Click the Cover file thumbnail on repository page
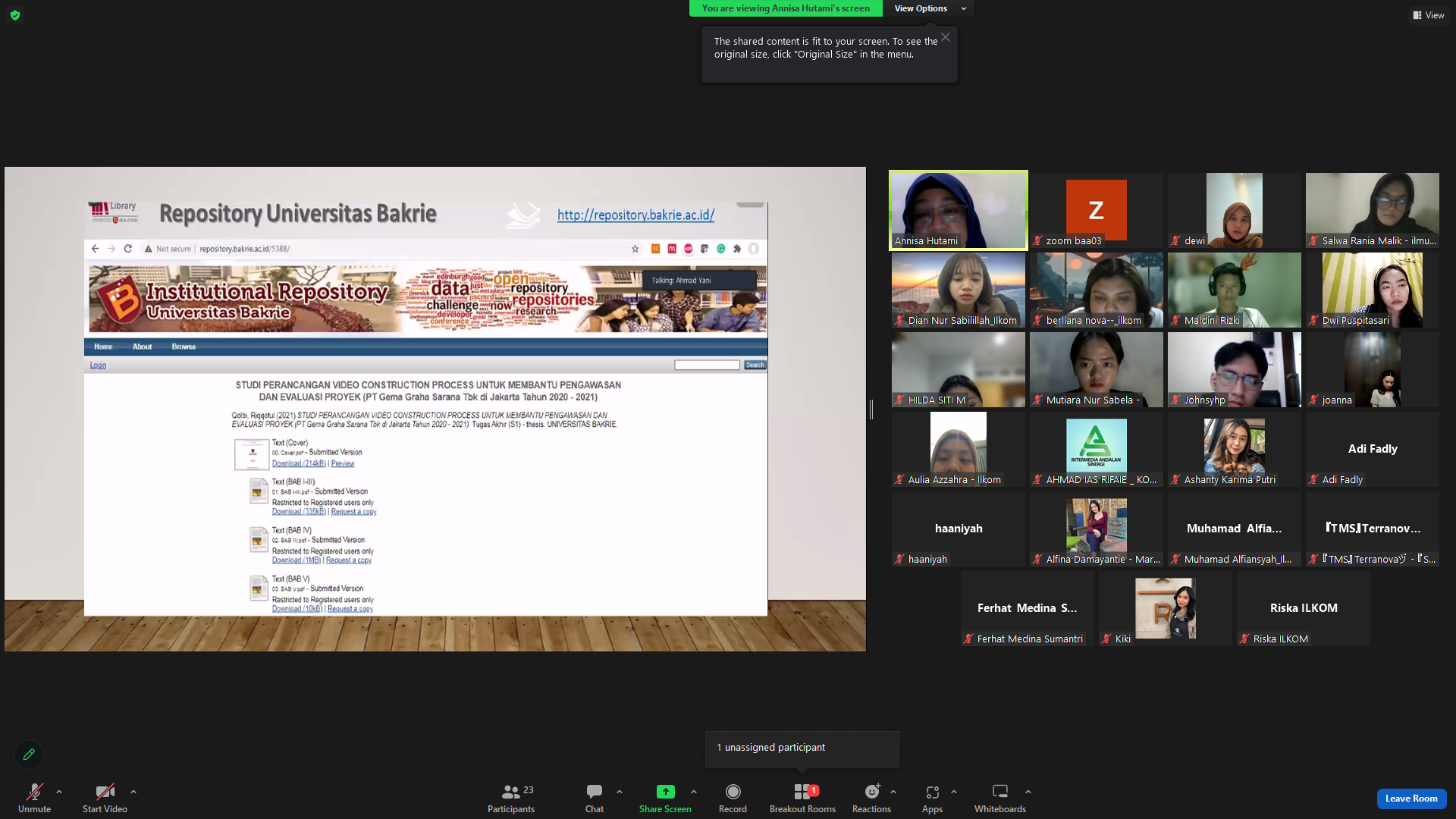Screen dimensions: 1456x819 coord(252,454)
